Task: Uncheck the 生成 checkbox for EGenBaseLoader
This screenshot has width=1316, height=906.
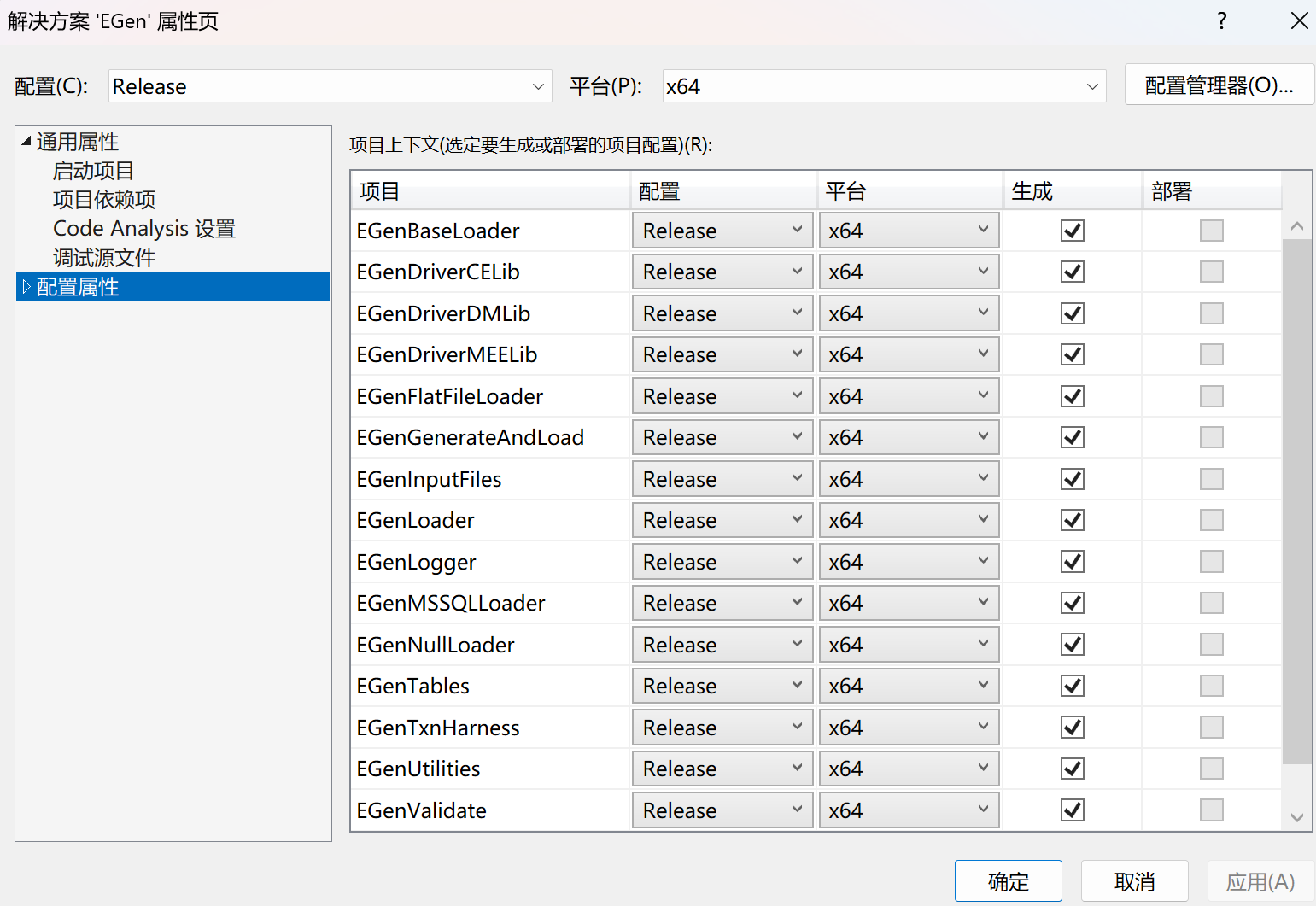Action: coord(1072,230)
